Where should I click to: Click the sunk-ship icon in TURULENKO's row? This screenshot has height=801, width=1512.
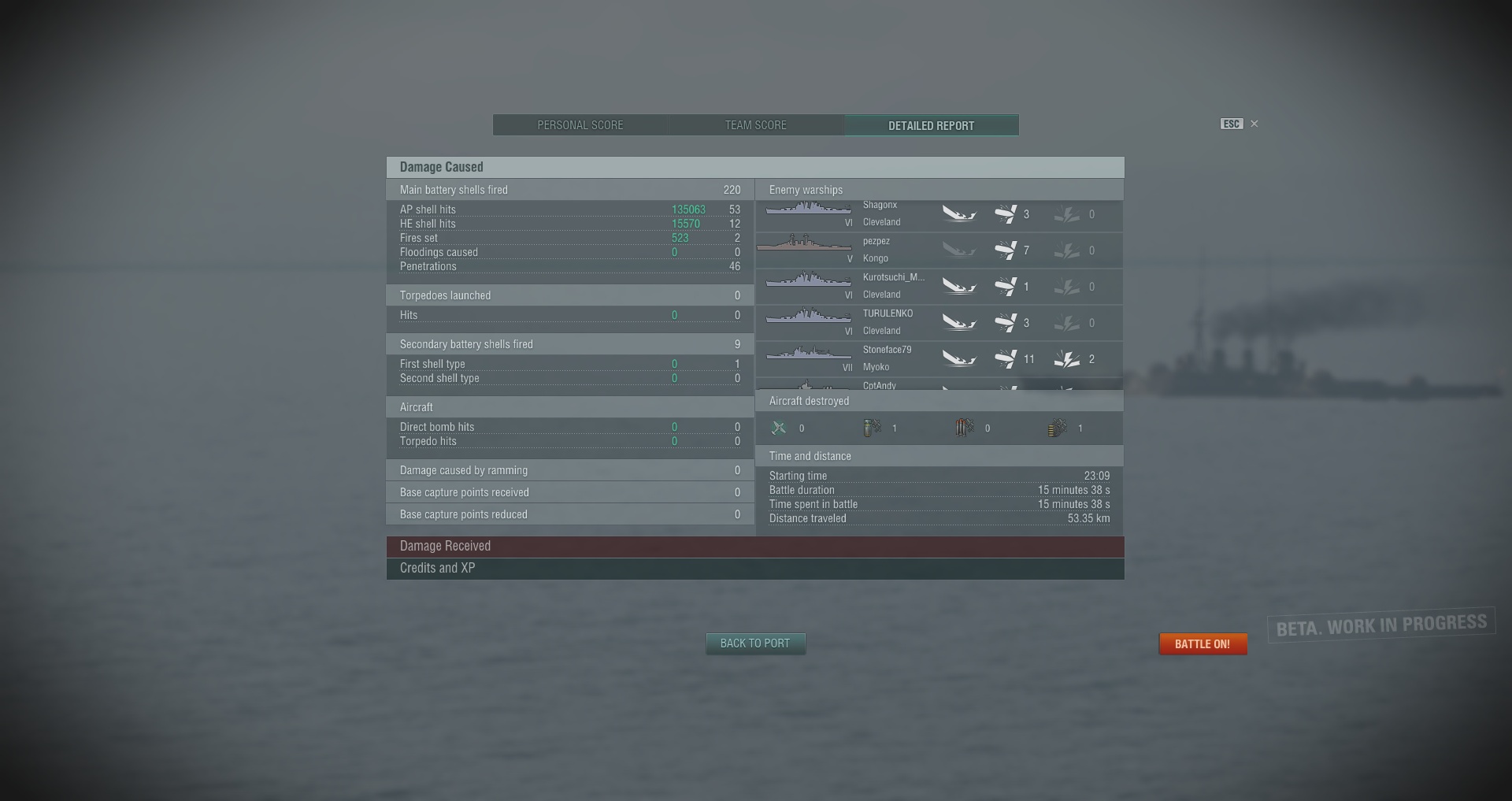click(959, 323)
